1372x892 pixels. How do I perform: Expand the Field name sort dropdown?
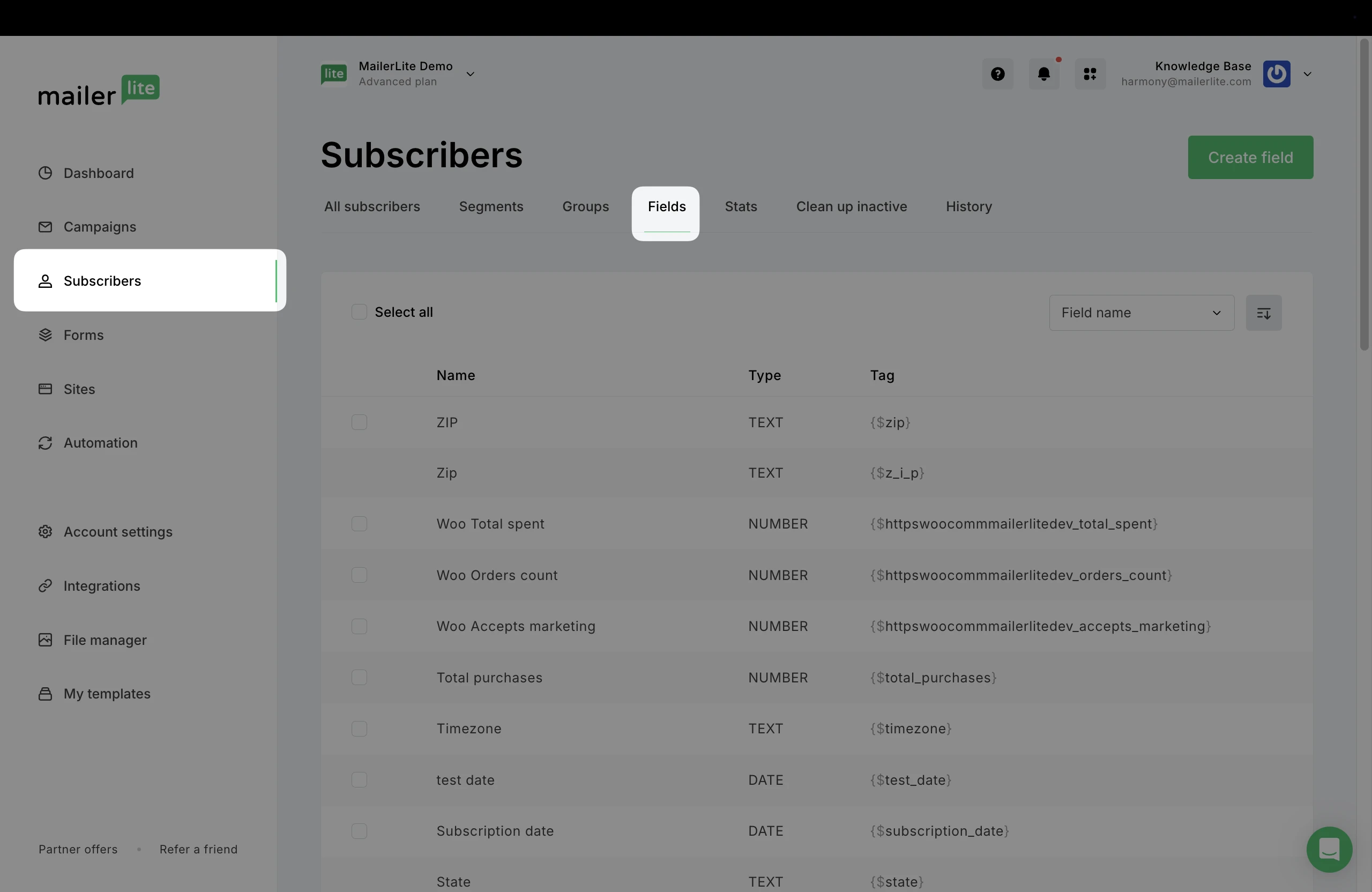[x=1141, y=313]
